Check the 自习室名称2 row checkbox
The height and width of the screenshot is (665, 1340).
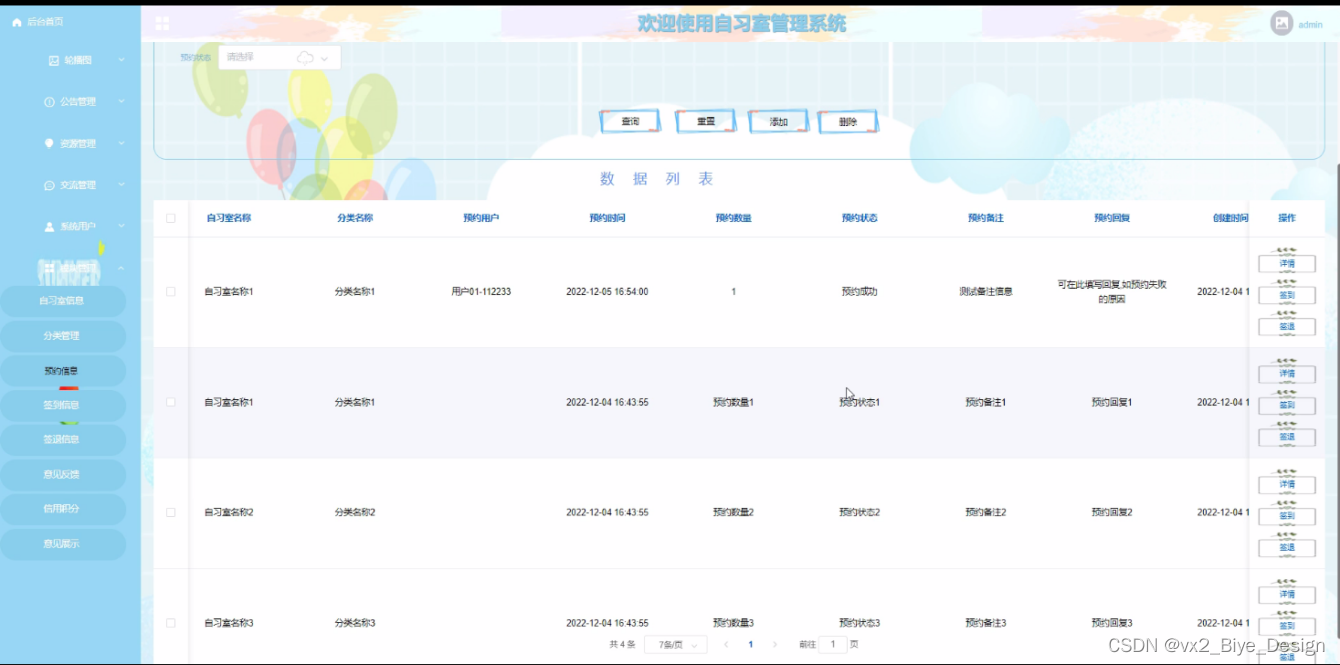click(170, 512)
